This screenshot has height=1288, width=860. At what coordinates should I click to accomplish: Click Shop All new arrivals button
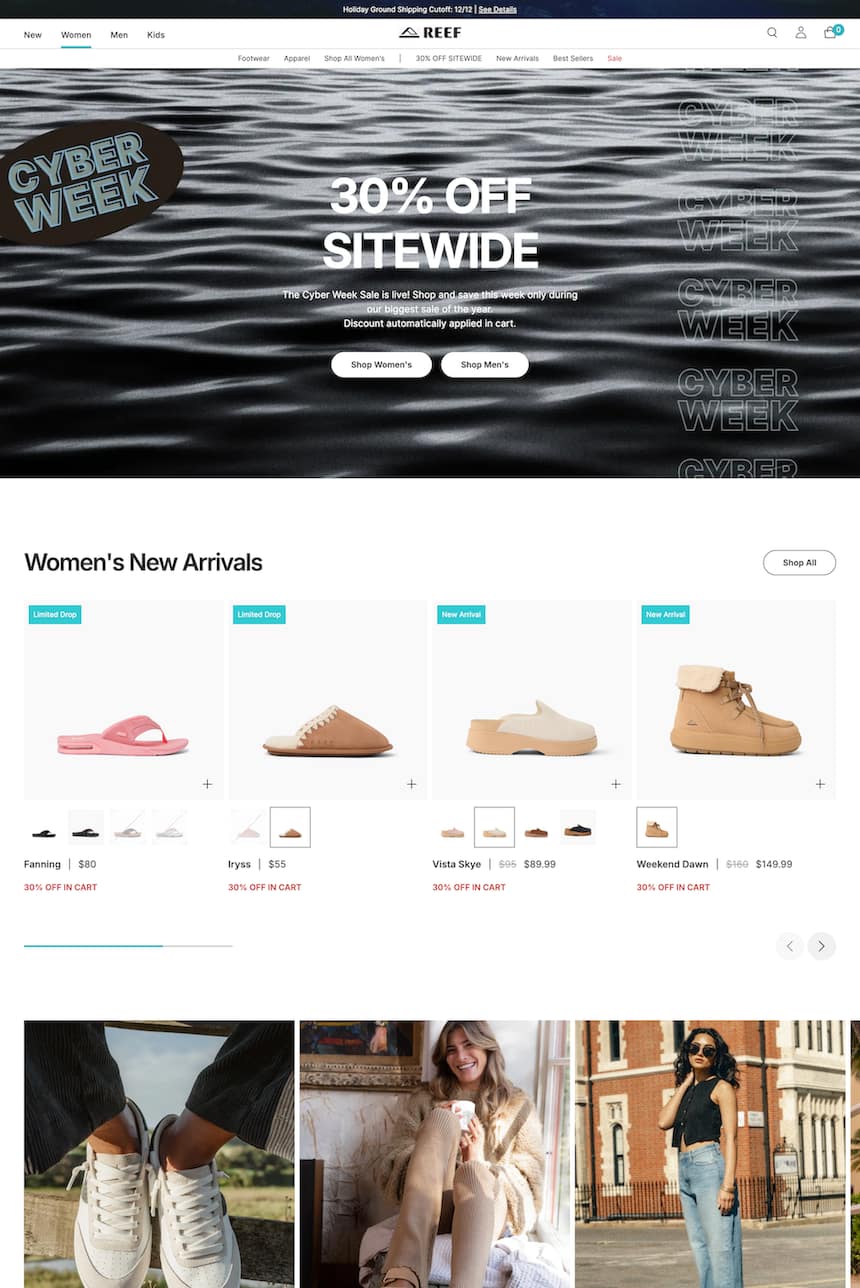[x=799, y=563]
